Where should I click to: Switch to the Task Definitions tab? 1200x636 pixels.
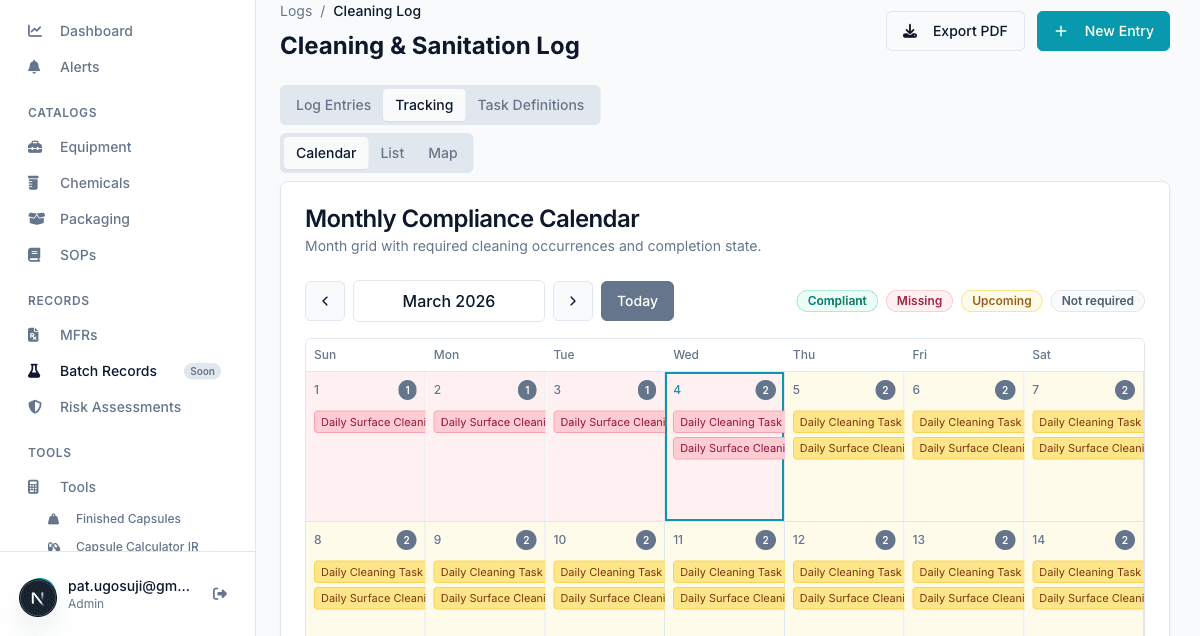point(532,105)
